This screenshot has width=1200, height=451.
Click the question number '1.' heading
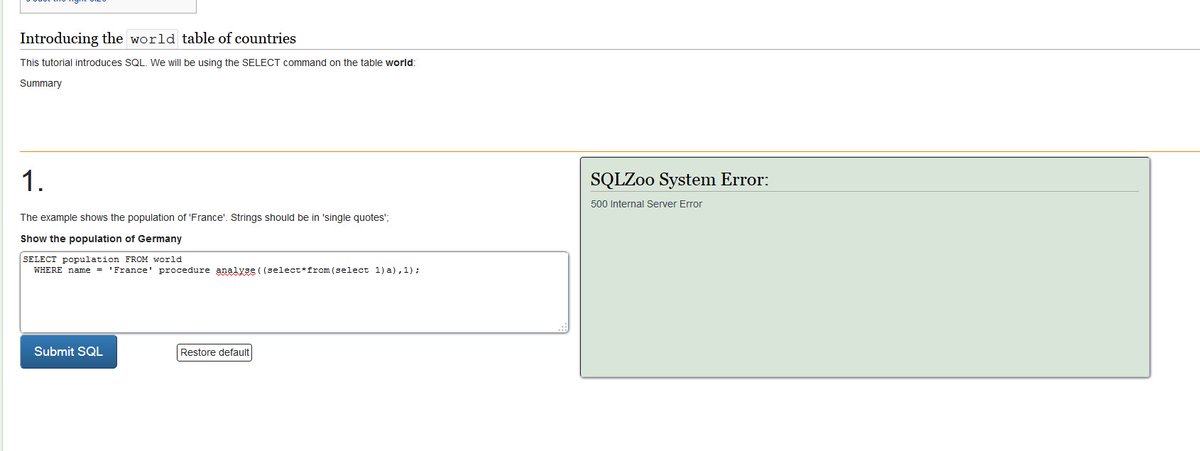click(33, 182)
